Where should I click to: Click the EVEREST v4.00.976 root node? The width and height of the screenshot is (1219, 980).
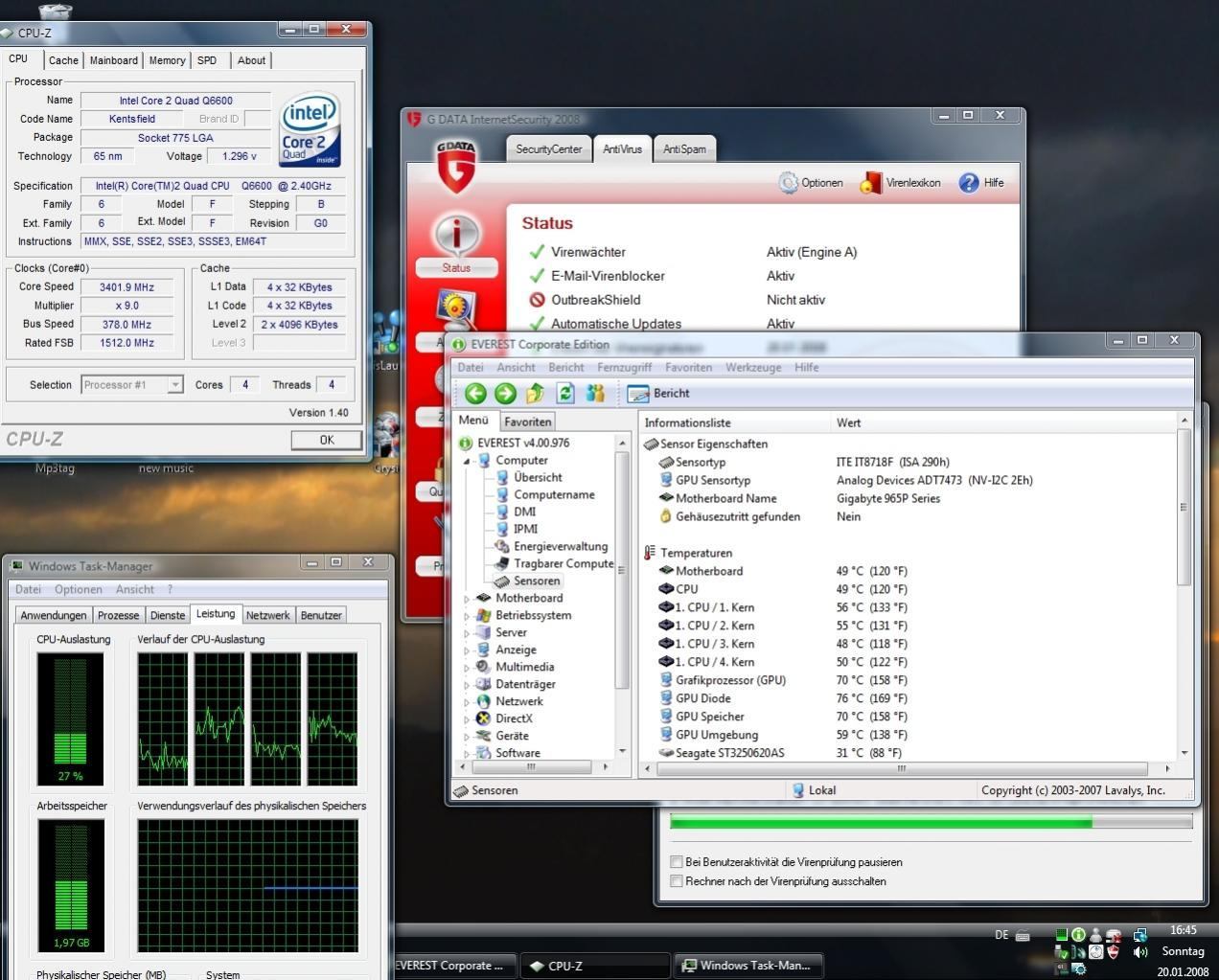click(523, 444)
